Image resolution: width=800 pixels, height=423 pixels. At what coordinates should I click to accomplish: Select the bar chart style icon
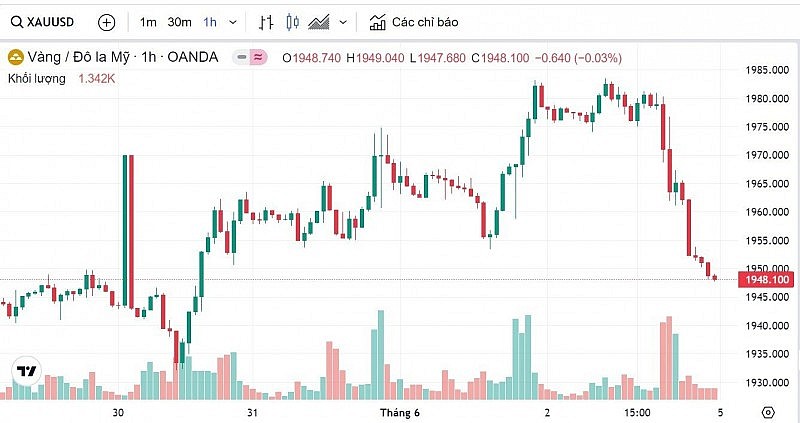point(266,22)
